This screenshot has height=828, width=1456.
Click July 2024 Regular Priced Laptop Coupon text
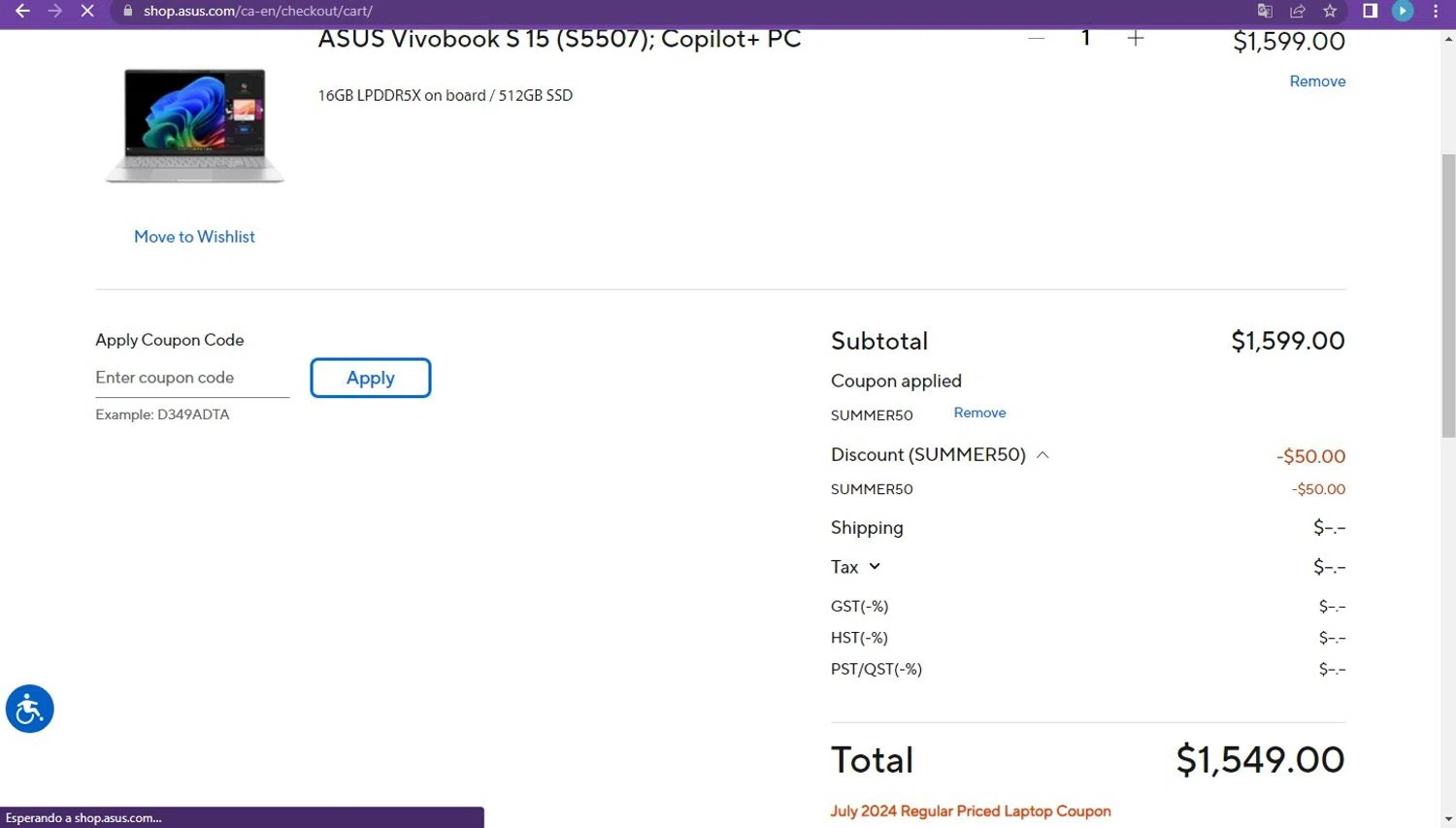(971, 811)
